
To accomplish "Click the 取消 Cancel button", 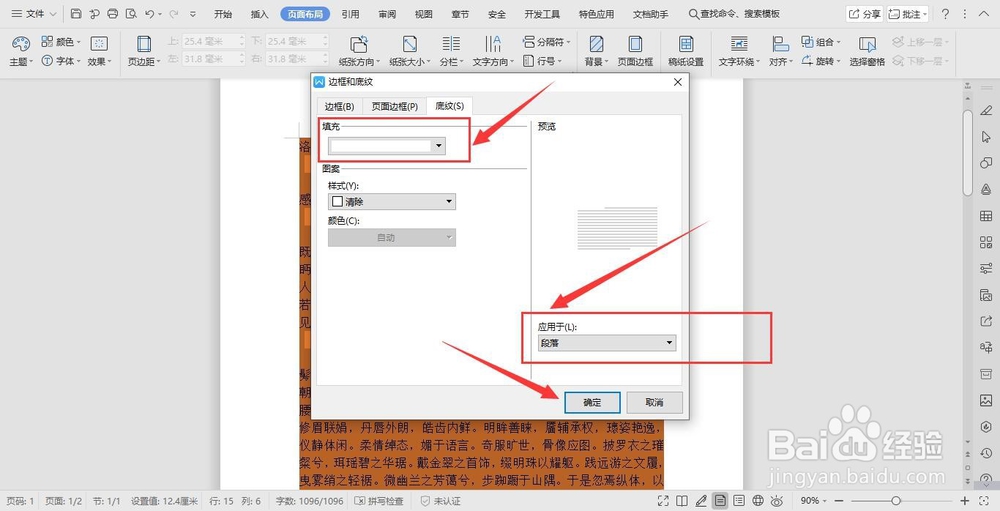I will [654, 403].
